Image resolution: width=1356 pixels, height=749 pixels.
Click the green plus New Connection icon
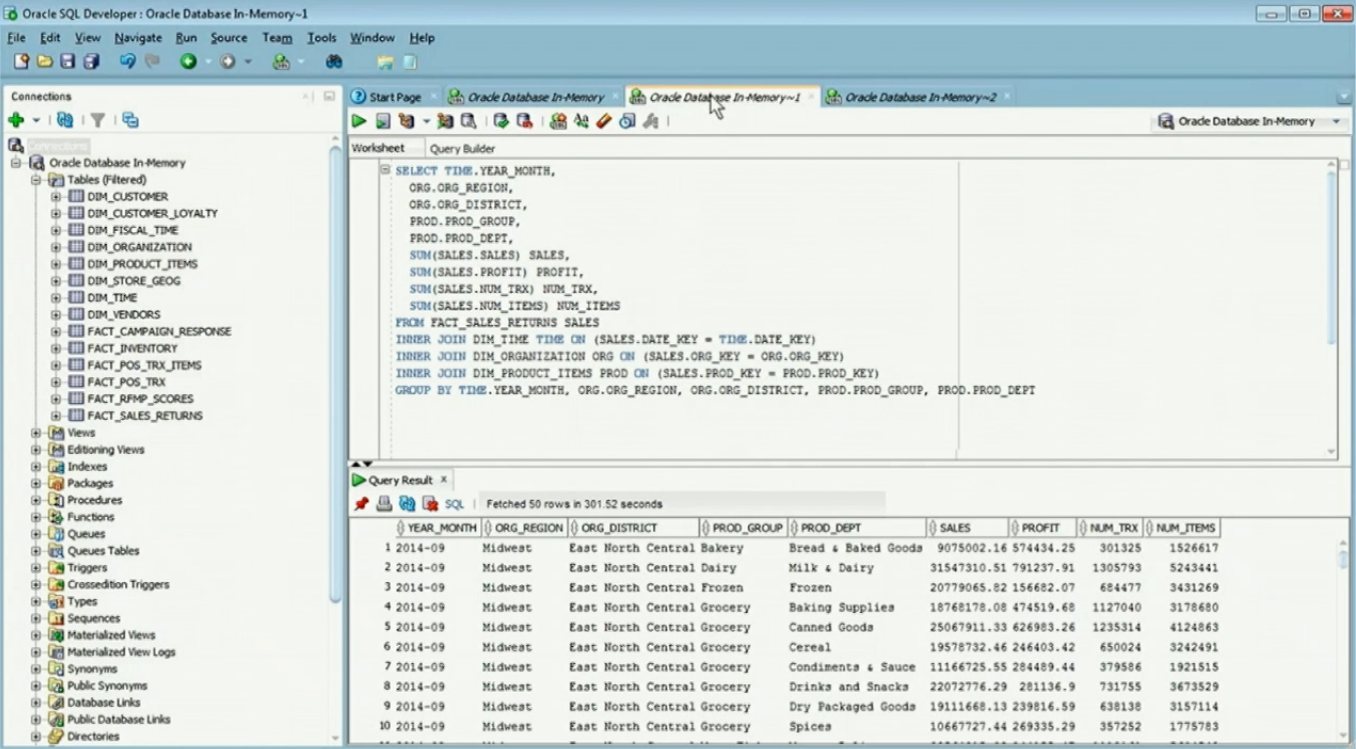16,120
